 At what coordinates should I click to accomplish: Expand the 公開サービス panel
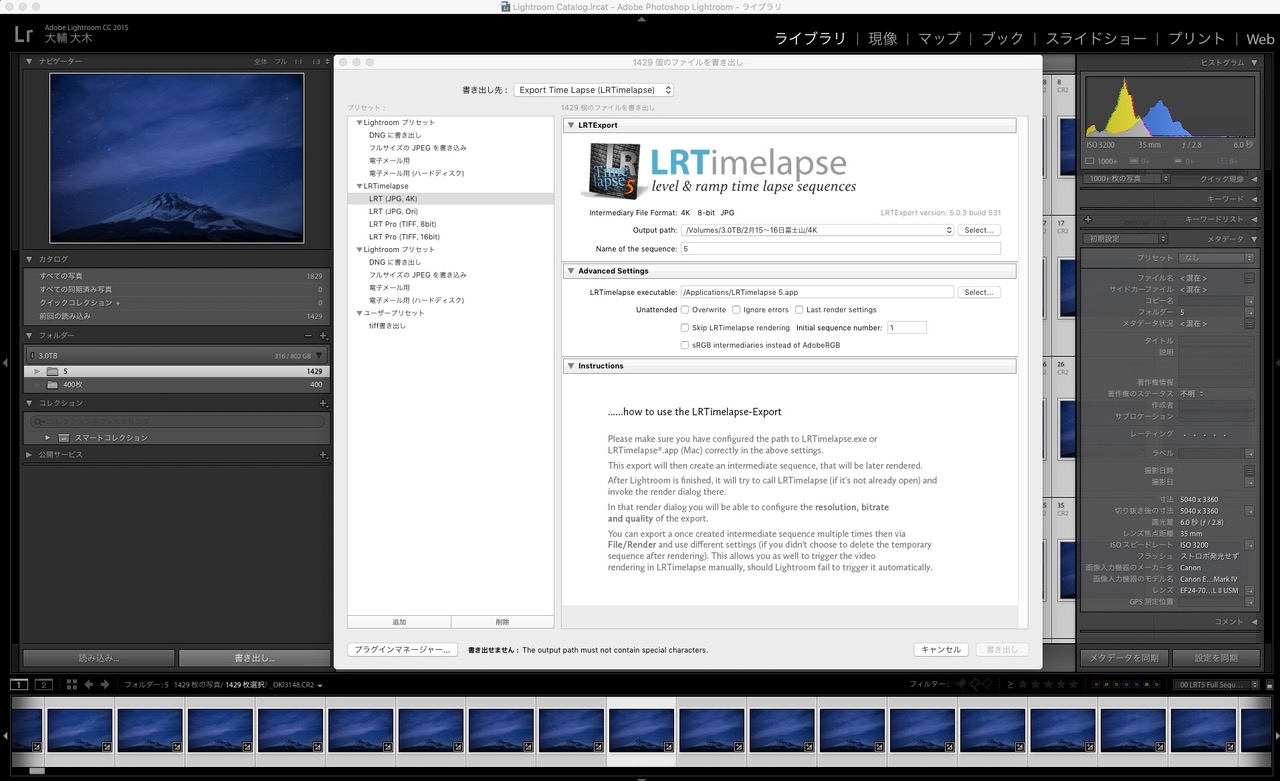click(x=29, y=455)
